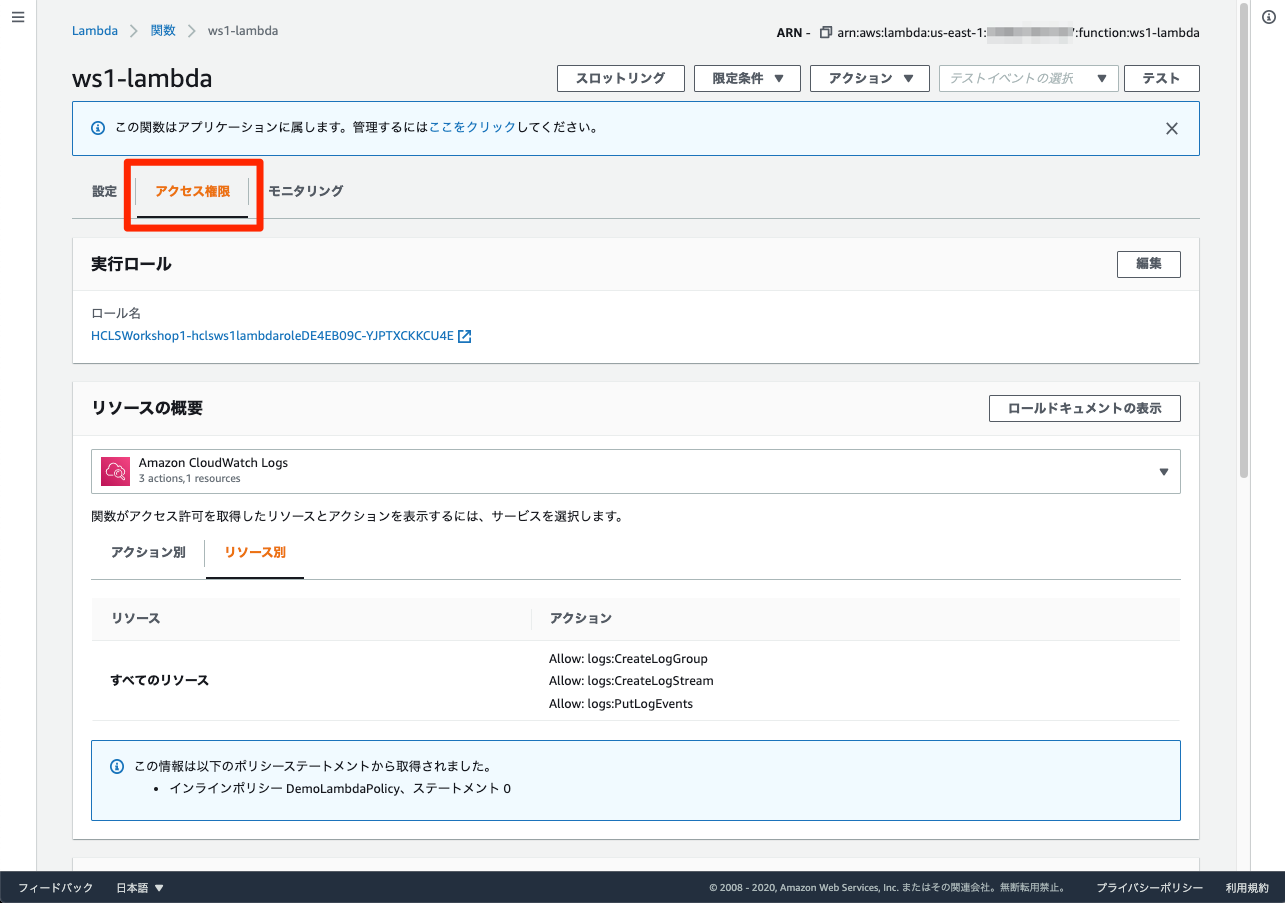Open the テストイベントの選択 dropdown
The image size is (1285, 903).
(1029, 78)
